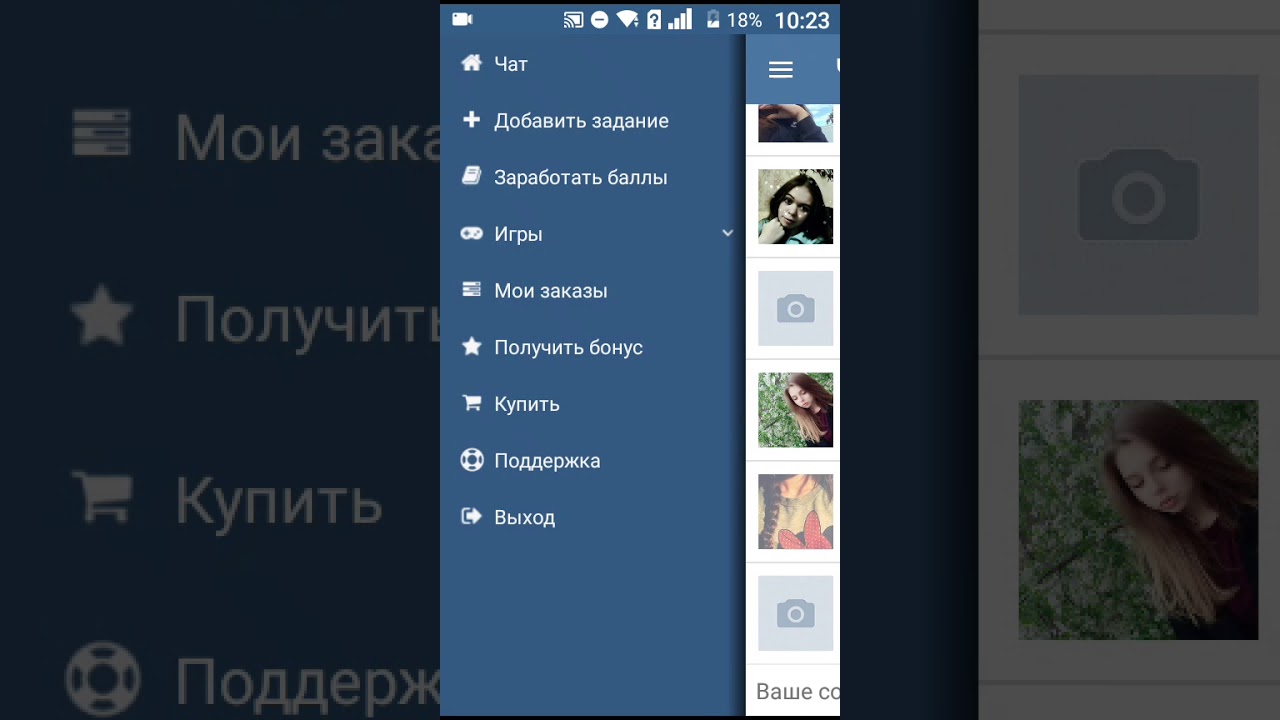
Task: Tap the 10:23 clock in status bar
Action: coord(802,20)
